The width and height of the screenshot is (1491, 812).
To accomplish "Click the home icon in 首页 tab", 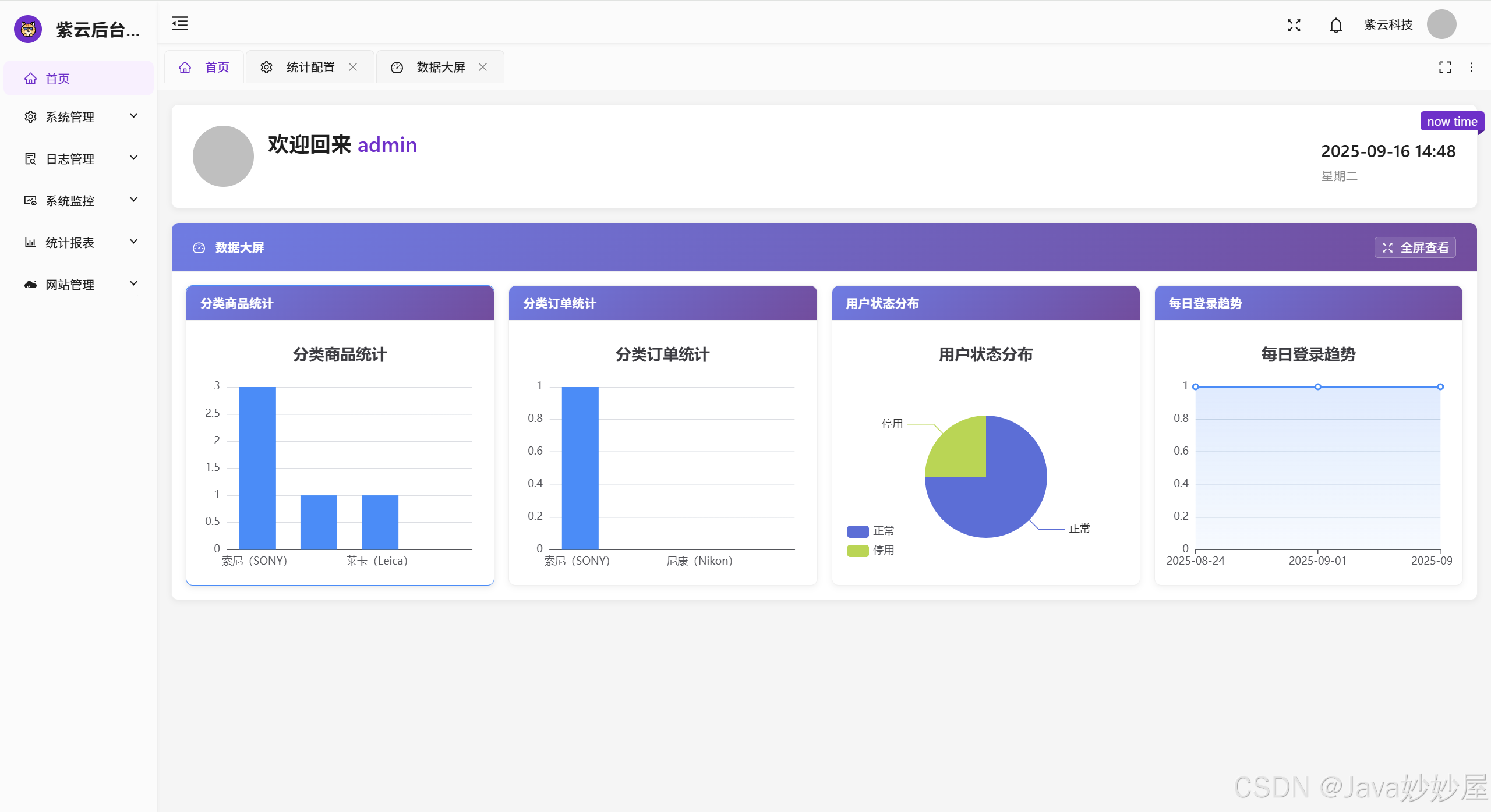I will [x=185, y=67].
